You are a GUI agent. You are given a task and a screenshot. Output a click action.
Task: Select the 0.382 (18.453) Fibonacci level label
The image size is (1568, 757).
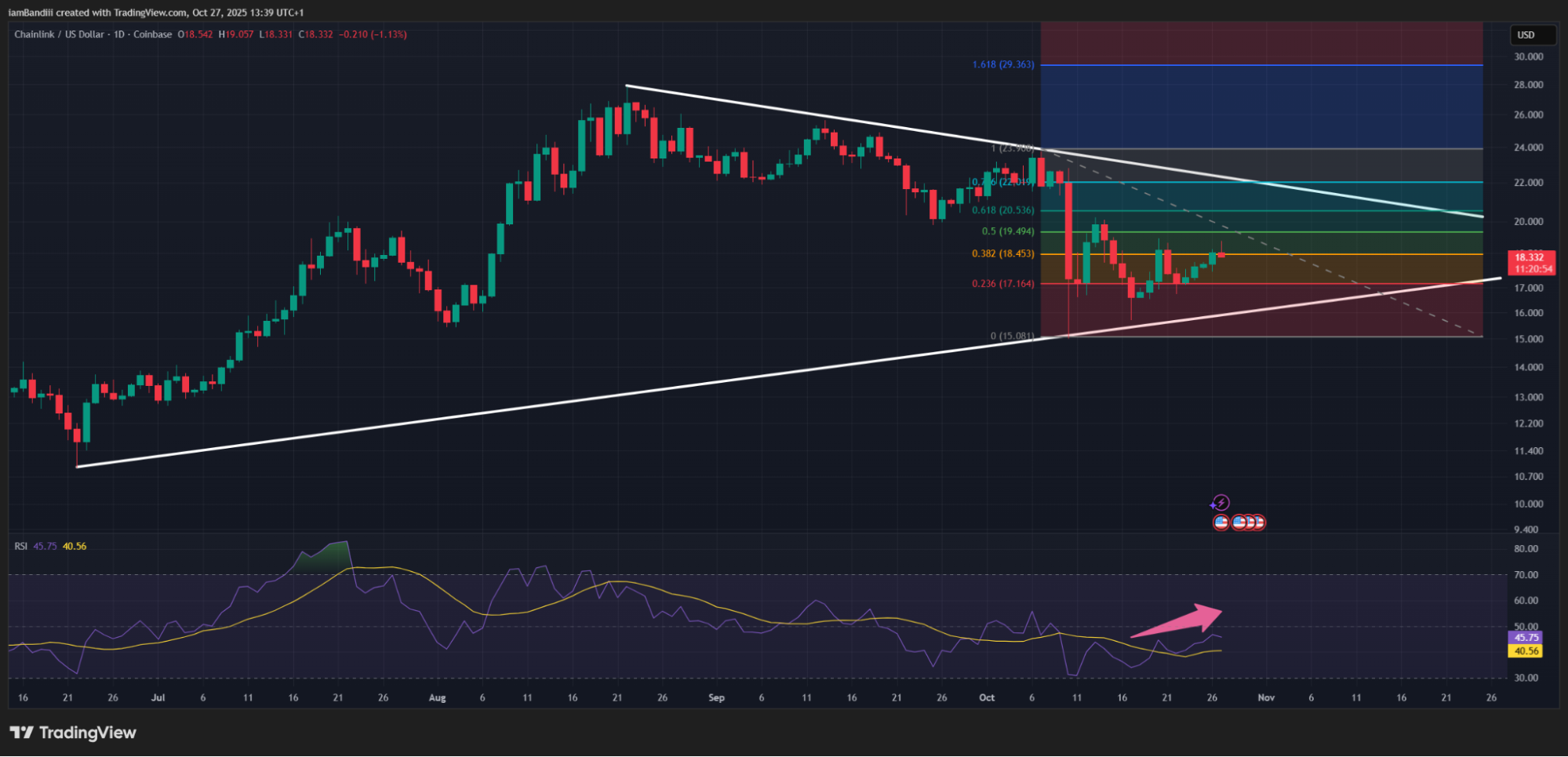(x=1002, y=253)
